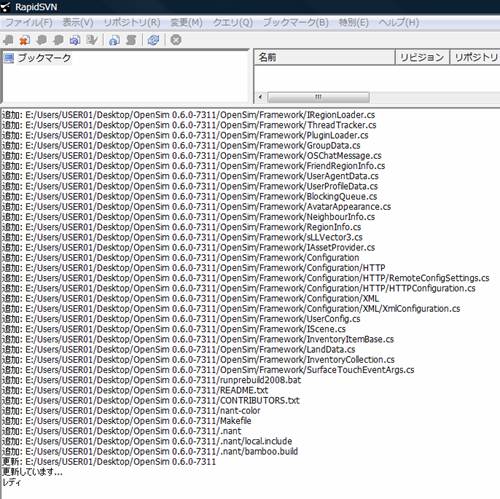Open the ヘルプ(H) menu
This screenshot has width=500, height=499.
pos(399,23)
